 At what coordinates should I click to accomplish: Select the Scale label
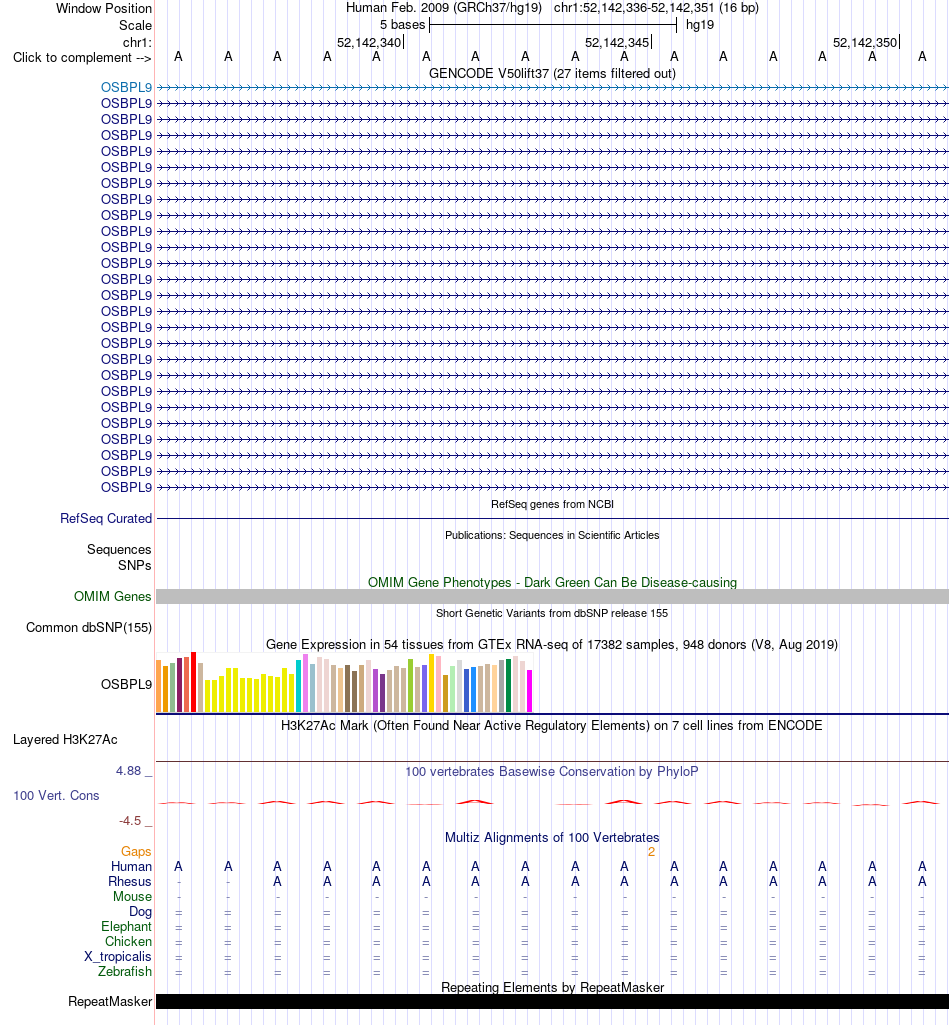coord(135,25)
